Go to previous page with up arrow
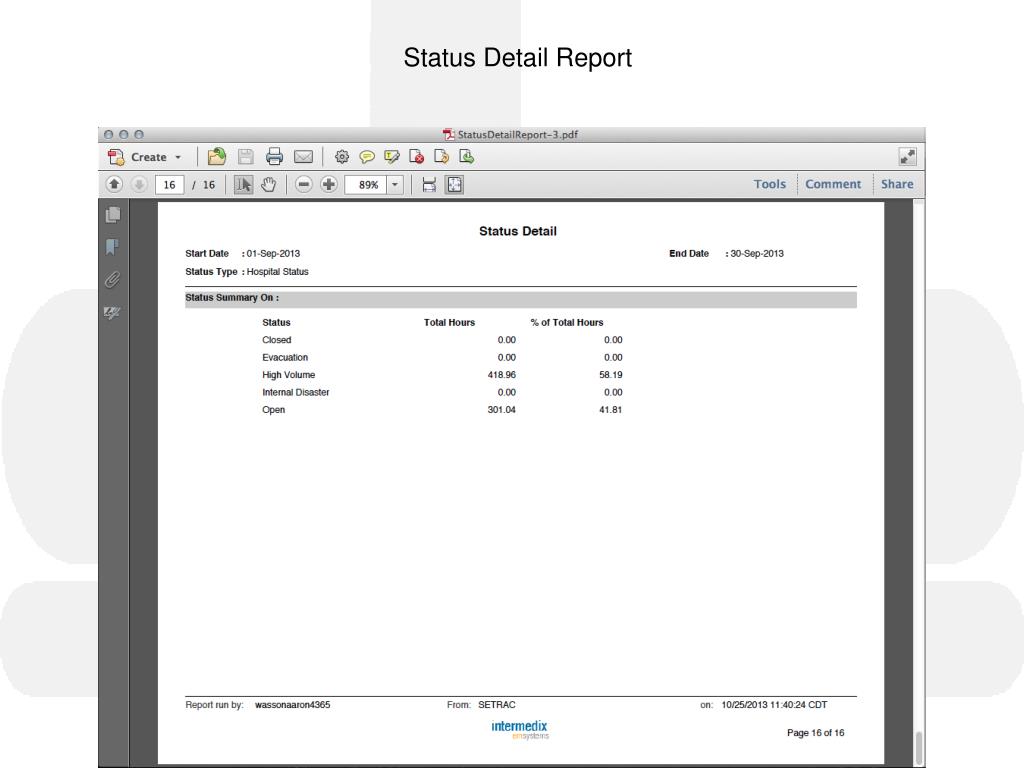Viewport: 1024px width, 768px height. pyautogui.click(x=114, y=184)
